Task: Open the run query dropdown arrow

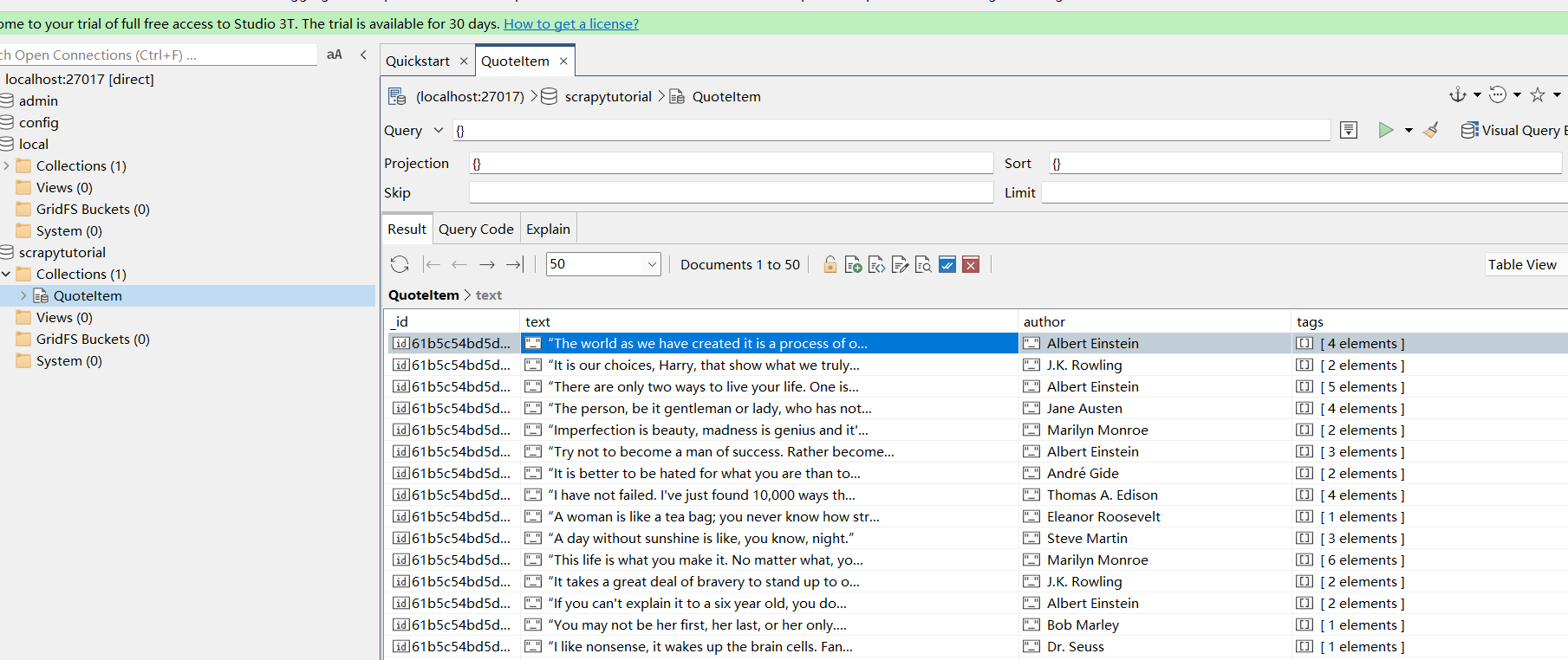Action: point(1409,130)
